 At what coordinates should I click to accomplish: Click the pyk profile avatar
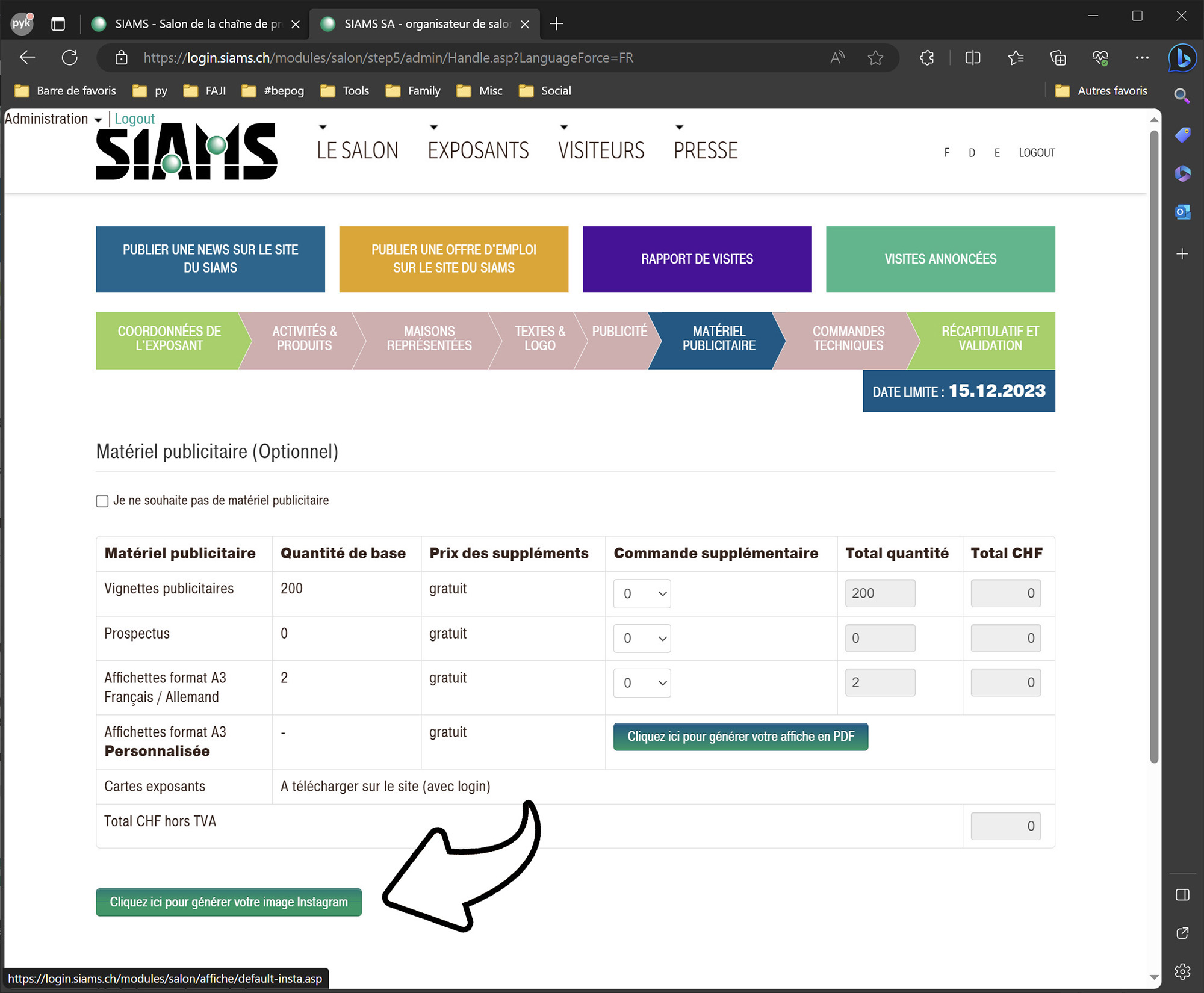[22, 23]
